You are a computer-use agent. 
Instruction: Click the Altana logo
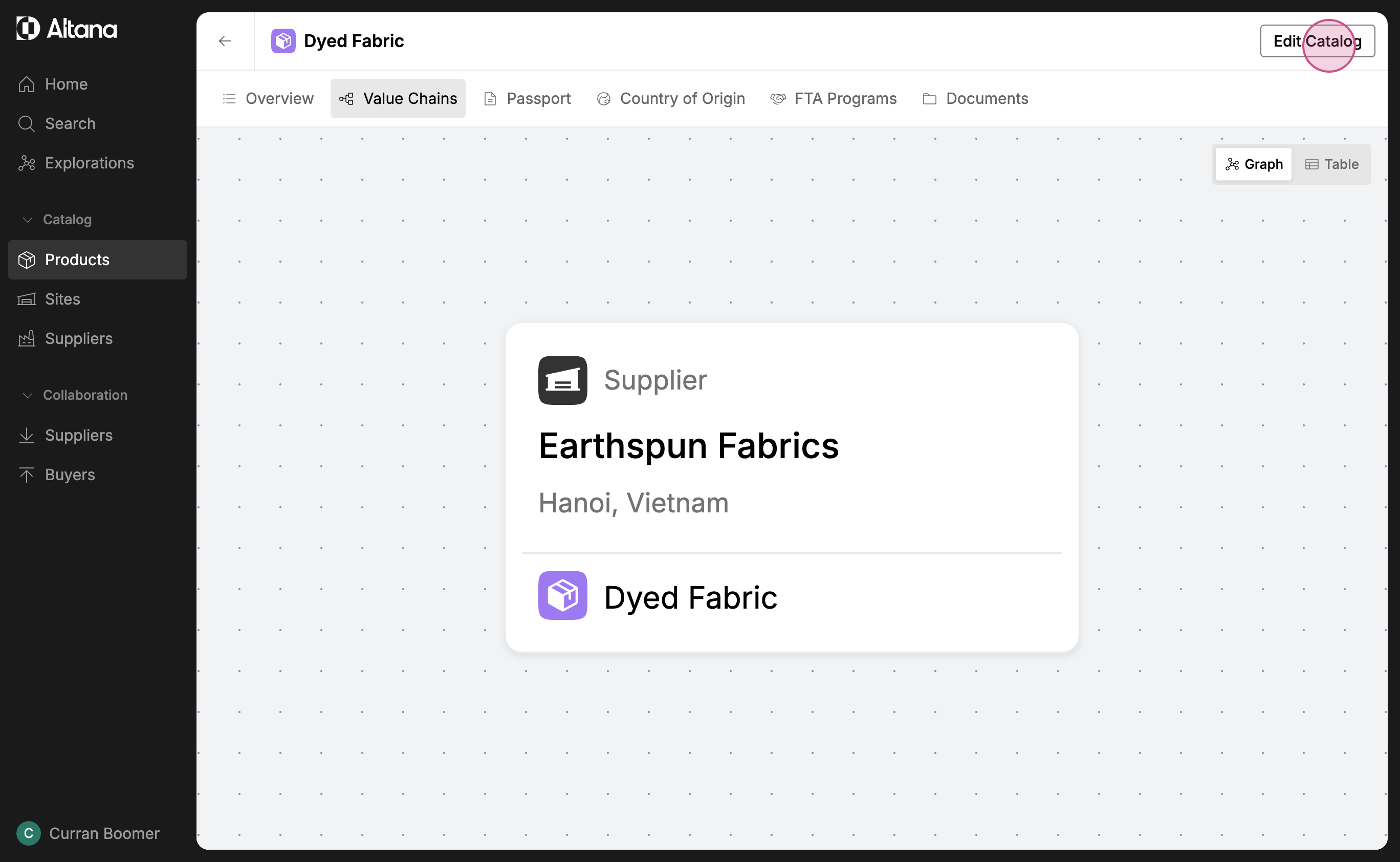[x=67, y=29]
